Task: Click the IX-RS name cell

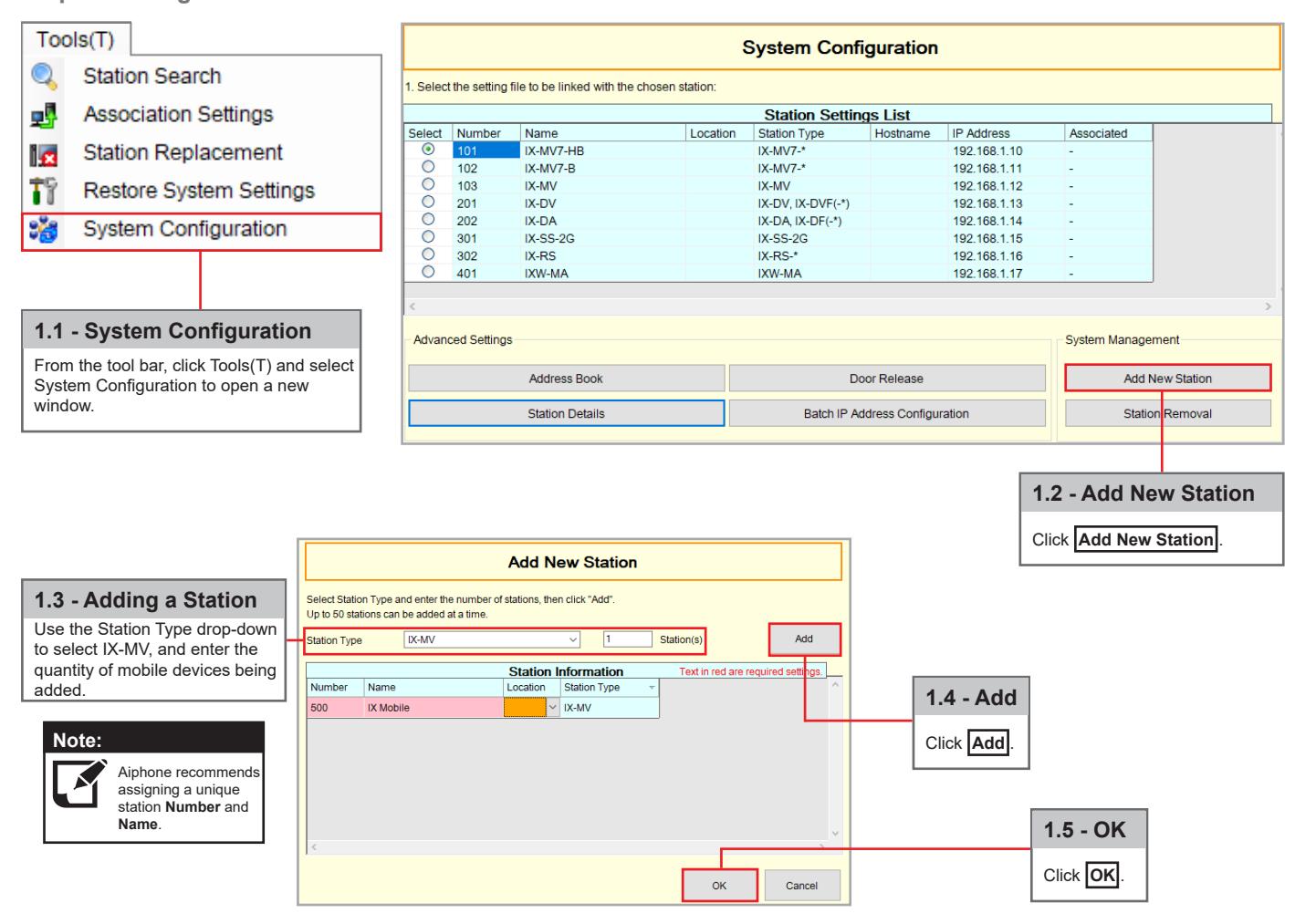Action: coord(603,255)
